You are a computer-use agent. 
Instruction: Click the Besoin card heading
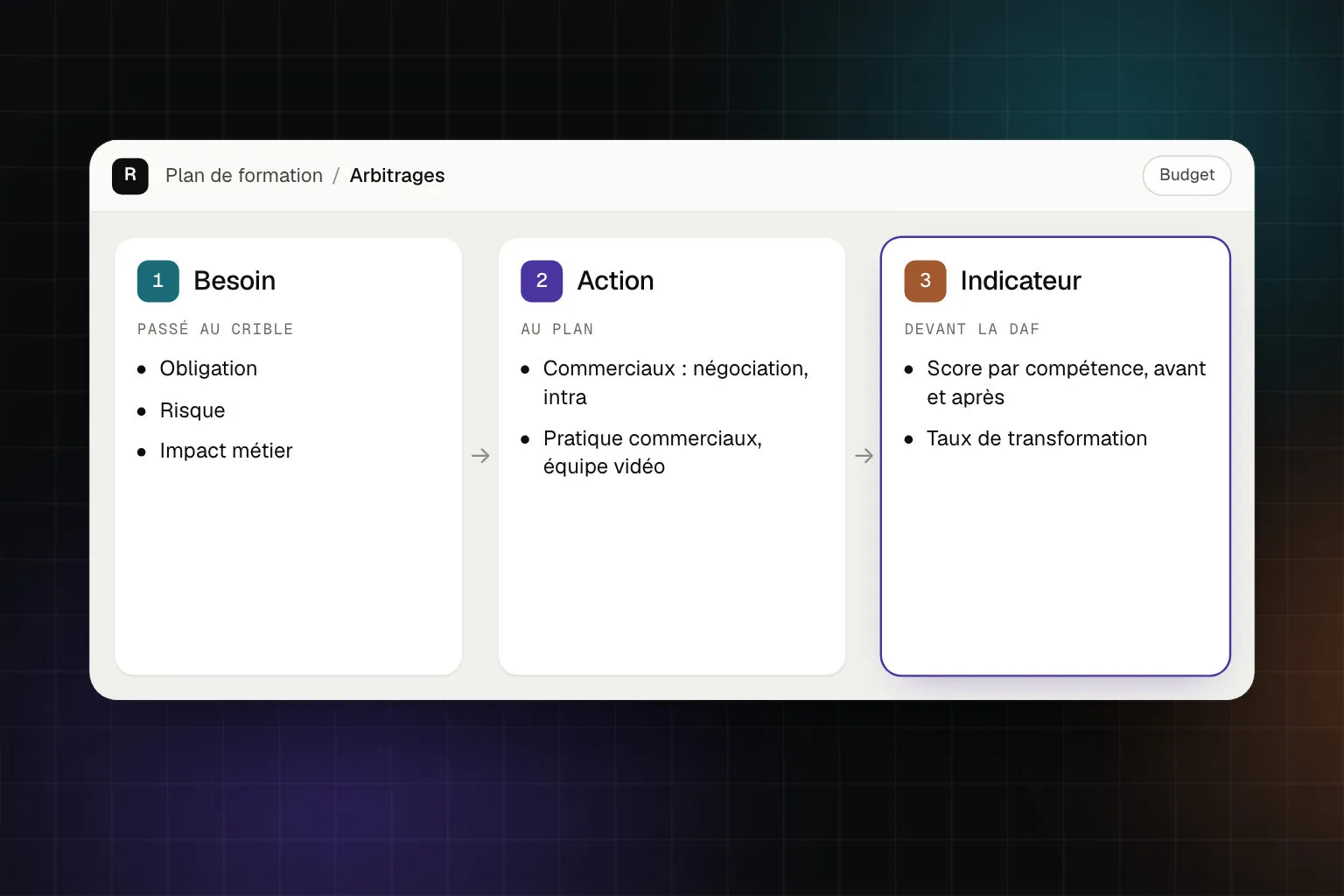(x=234, y=281)
